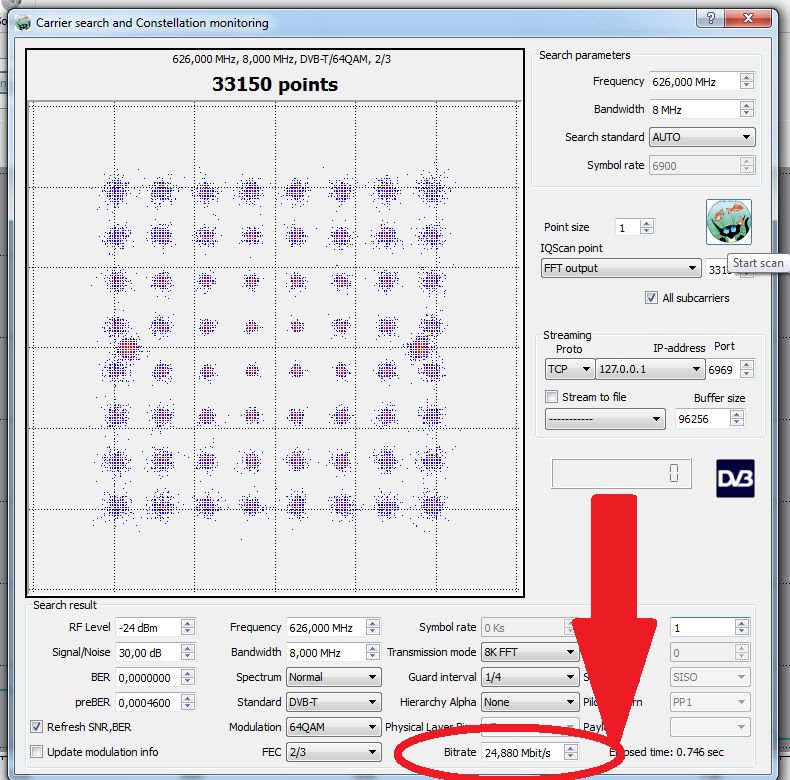Click the Point size spinner arrows

646,227
